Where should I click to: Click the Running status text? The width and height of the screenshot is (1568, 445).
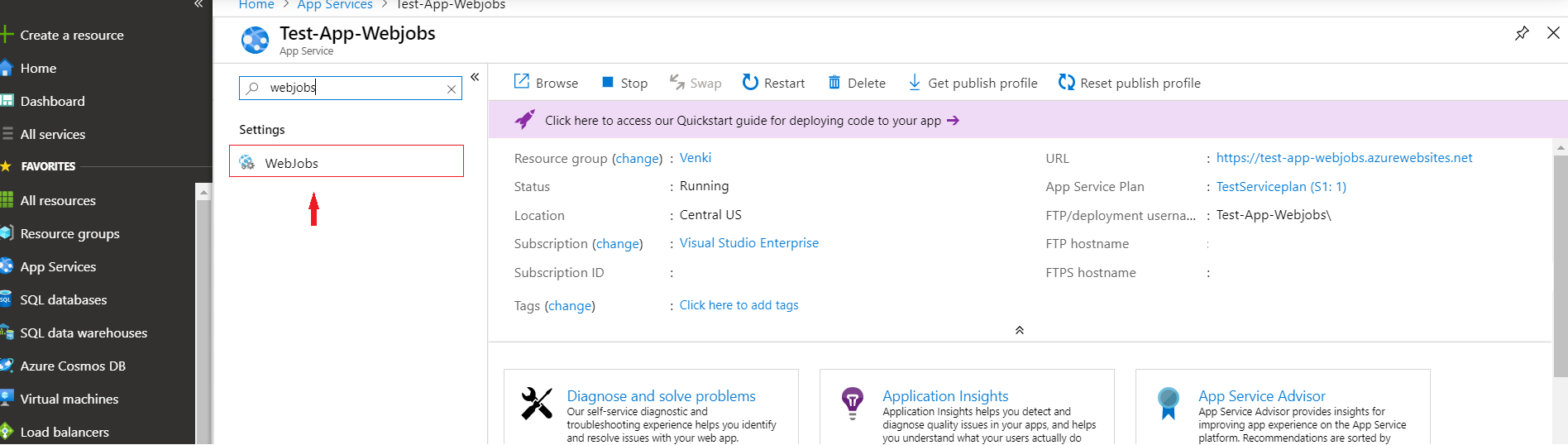coord(704,186)
